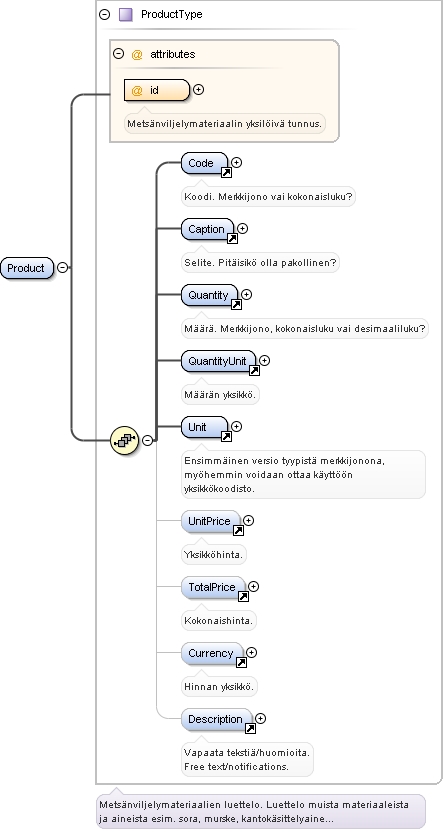Expand the UnitPrice element
This screenshot has height=832, width=444.
[x=248, y=521]
